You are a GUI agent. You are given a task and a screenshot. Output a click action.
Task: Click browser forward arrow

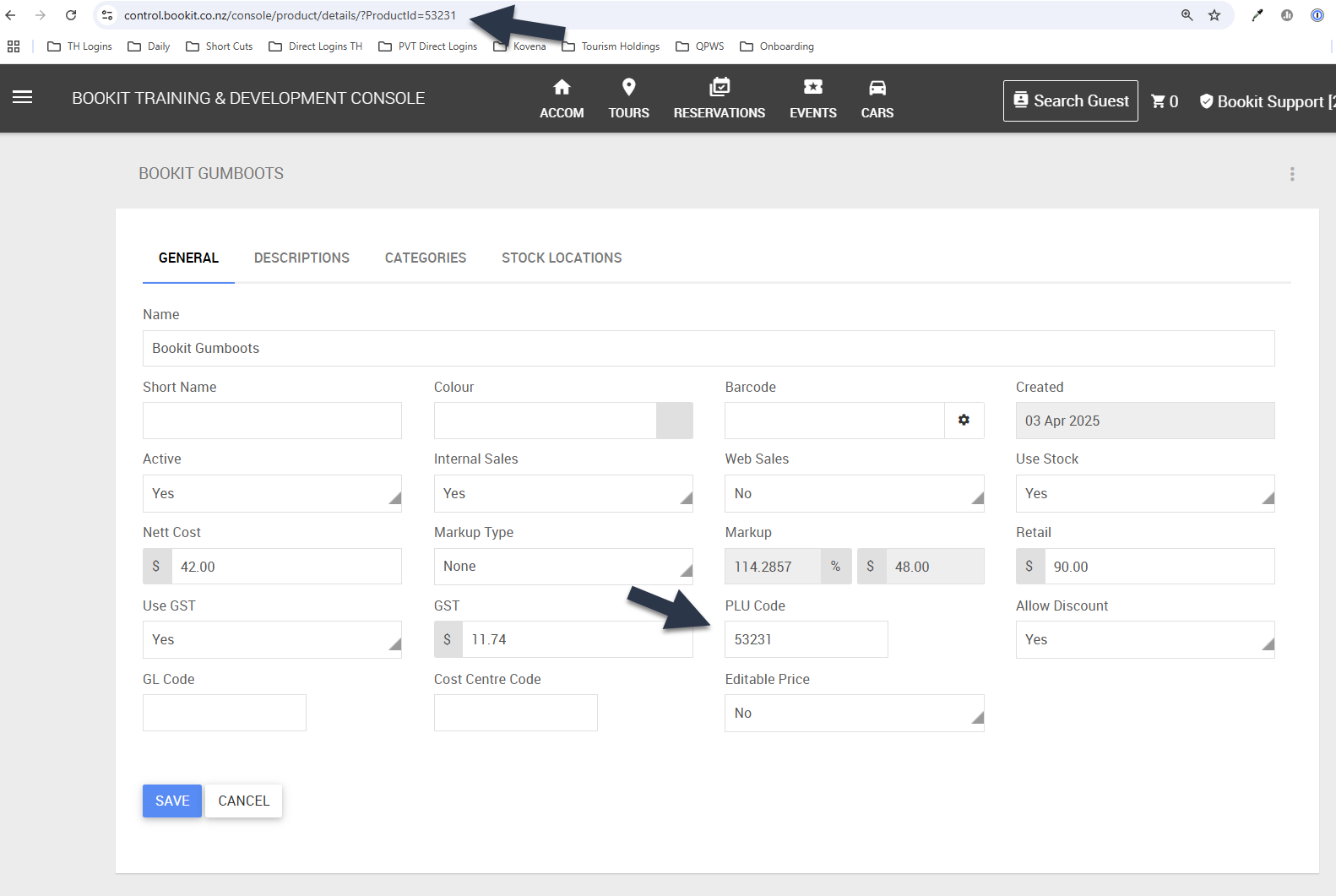[41, 15]
